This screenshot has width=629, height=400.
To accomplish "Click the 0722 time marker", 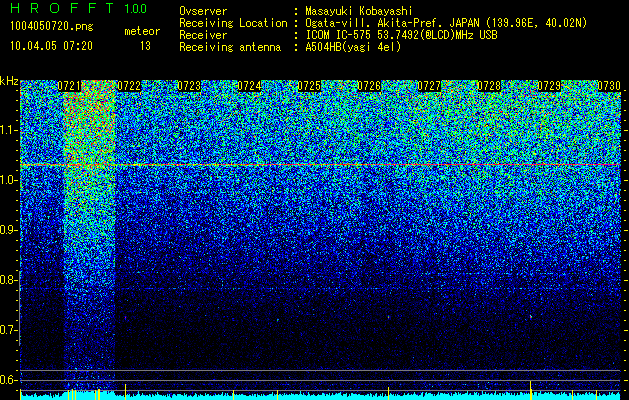I will [129, 86].
